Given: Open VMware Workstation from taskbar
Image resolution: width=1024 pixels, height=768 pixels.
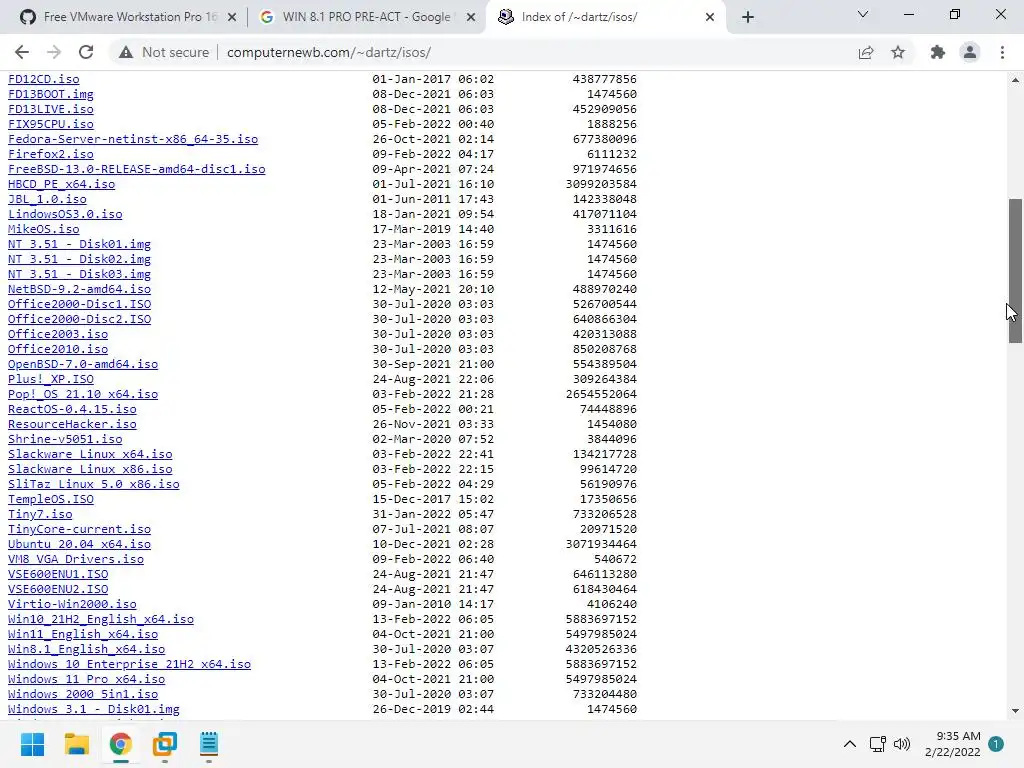Looking at the screenshot, I should point(165,744).
